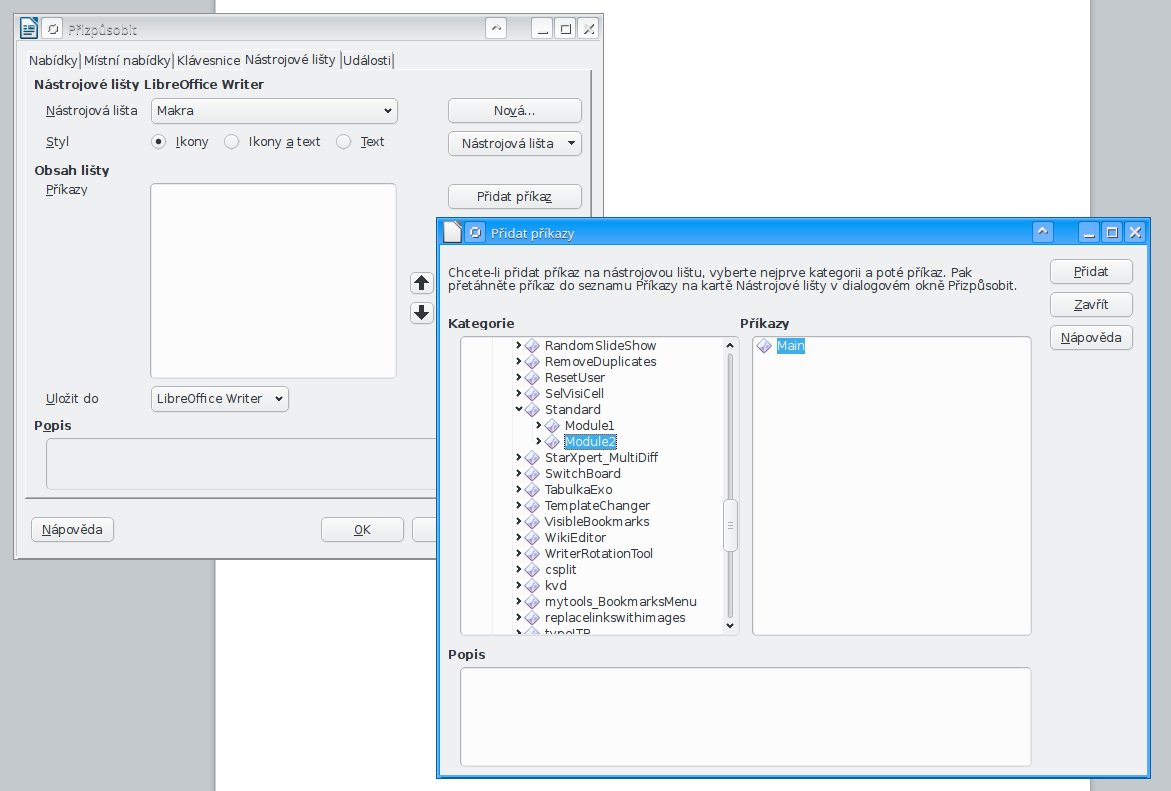
Task: Switch to the Události tab
Action: click(x=367, y=61)
